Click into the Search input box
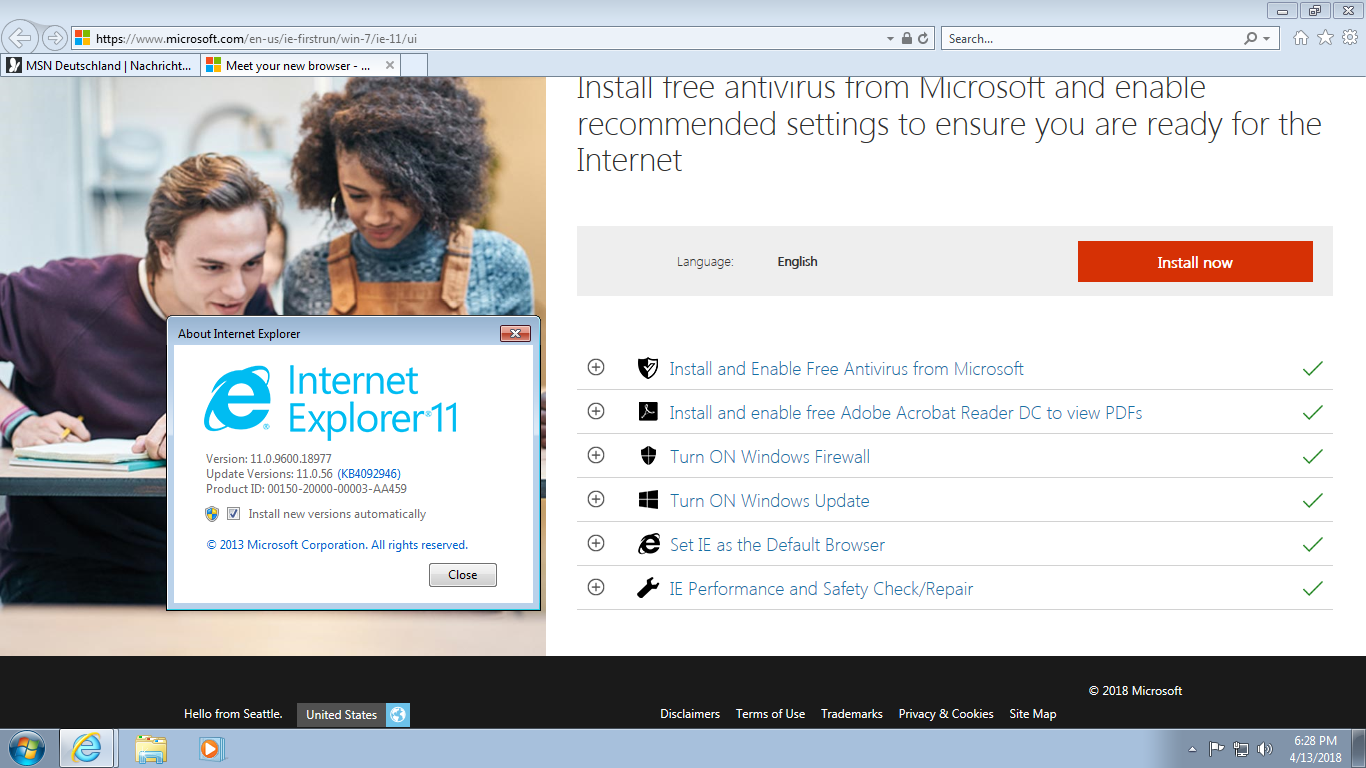 (1091, 38)
